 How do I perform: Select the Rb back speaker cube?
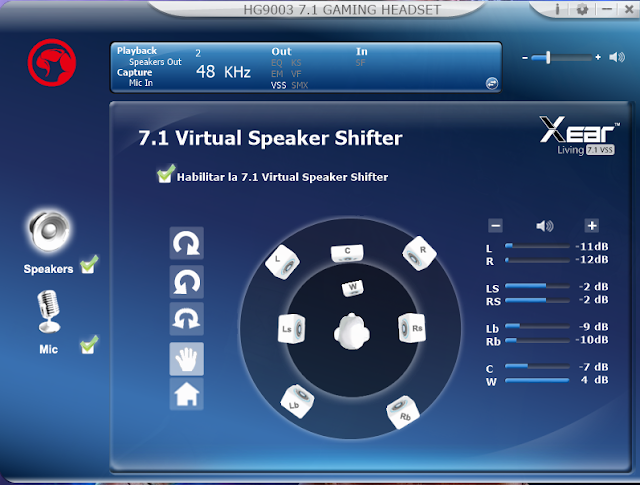[402, 412]
